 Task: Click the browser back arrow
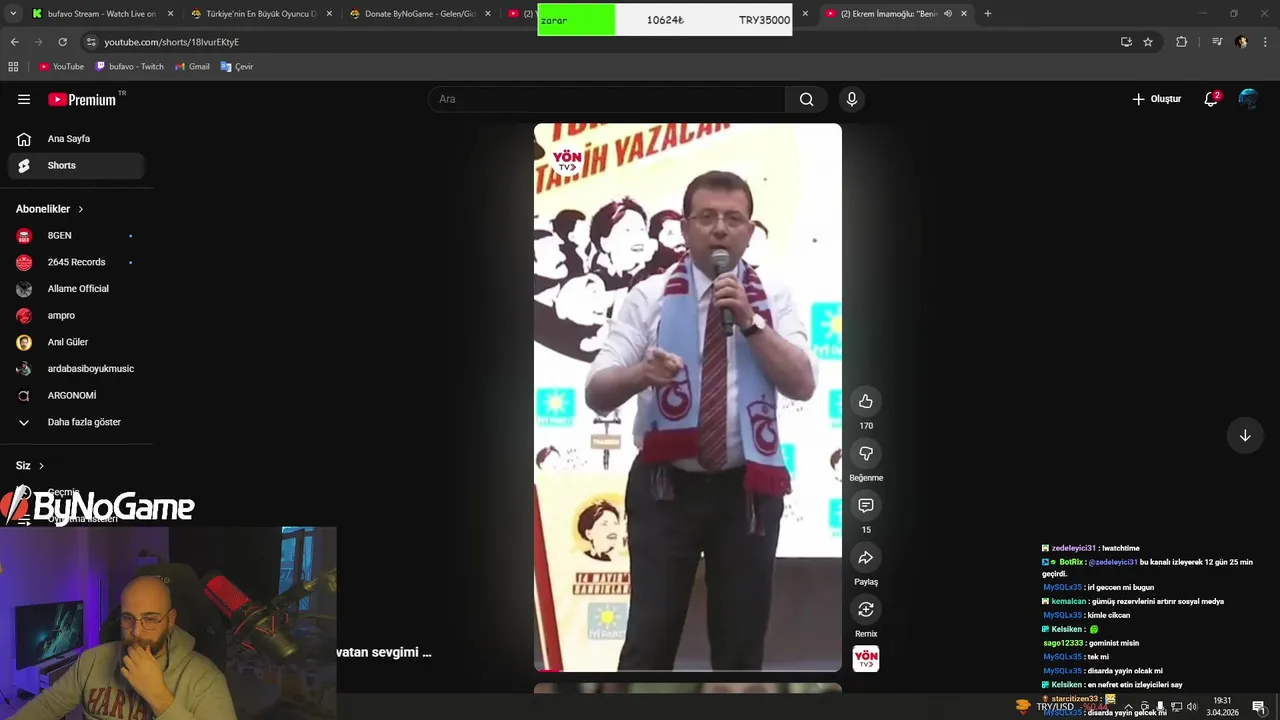coord(14,42)
